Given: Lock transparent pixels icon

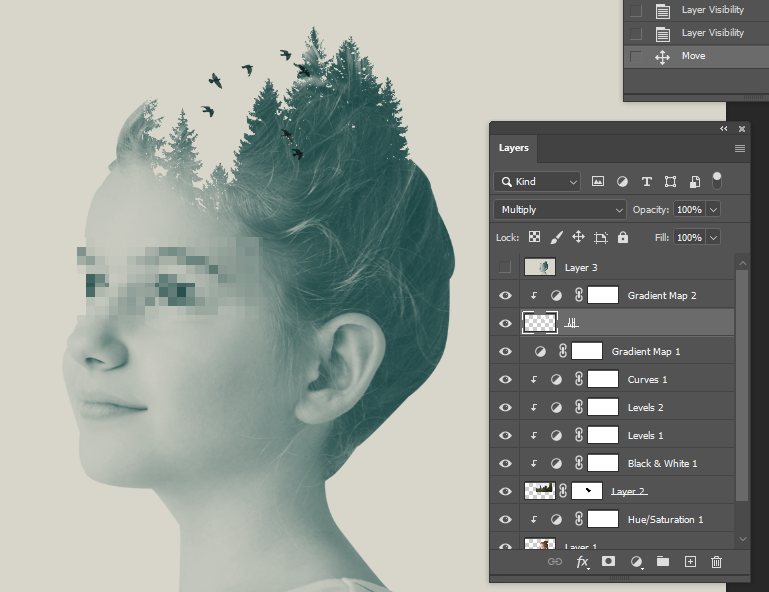Looking at the screenshot, I should pyautogui.click(x=534, y=237).
